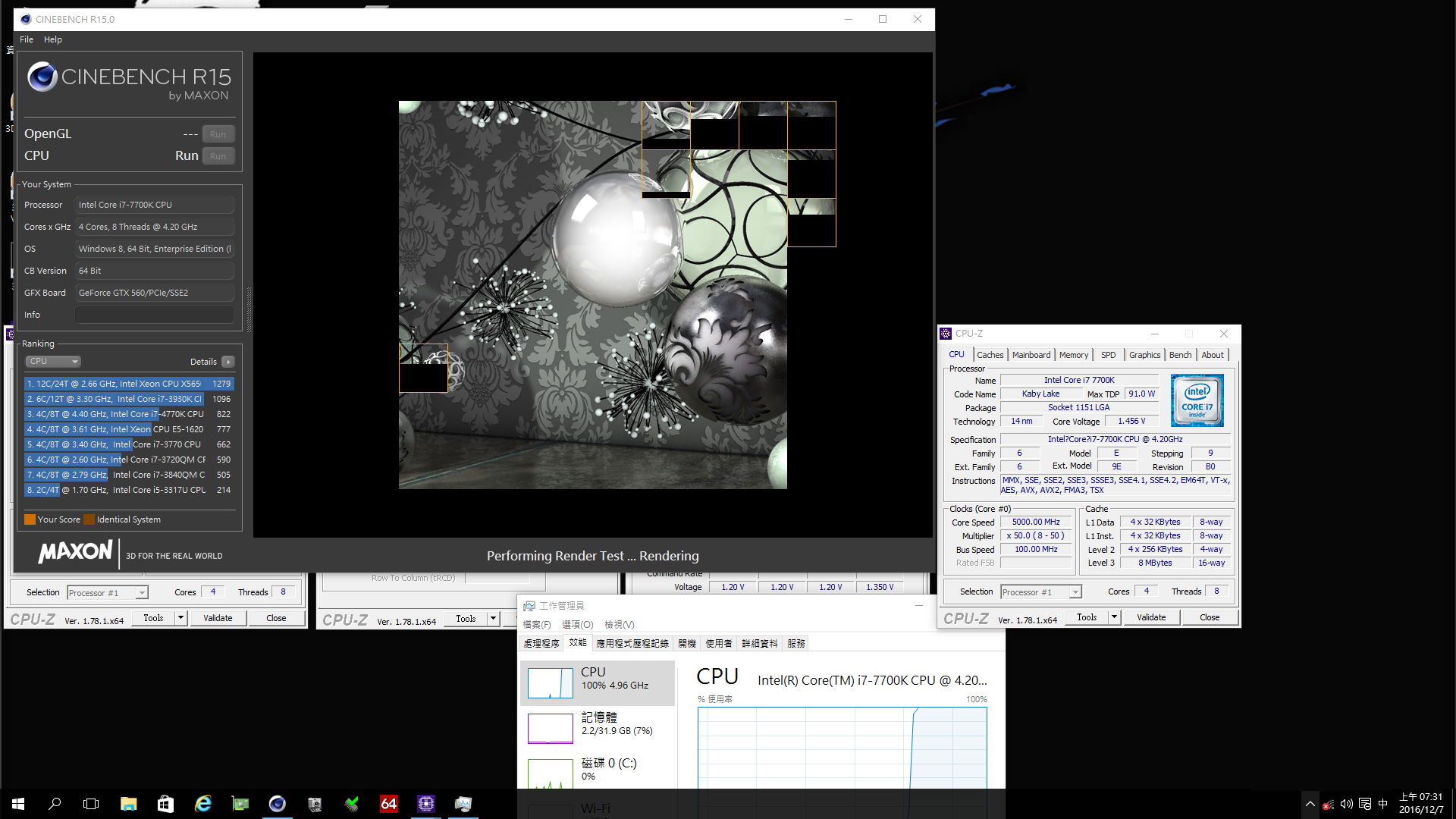Select ranking entry Core i7-4770K 822

[x=129, y=414]
